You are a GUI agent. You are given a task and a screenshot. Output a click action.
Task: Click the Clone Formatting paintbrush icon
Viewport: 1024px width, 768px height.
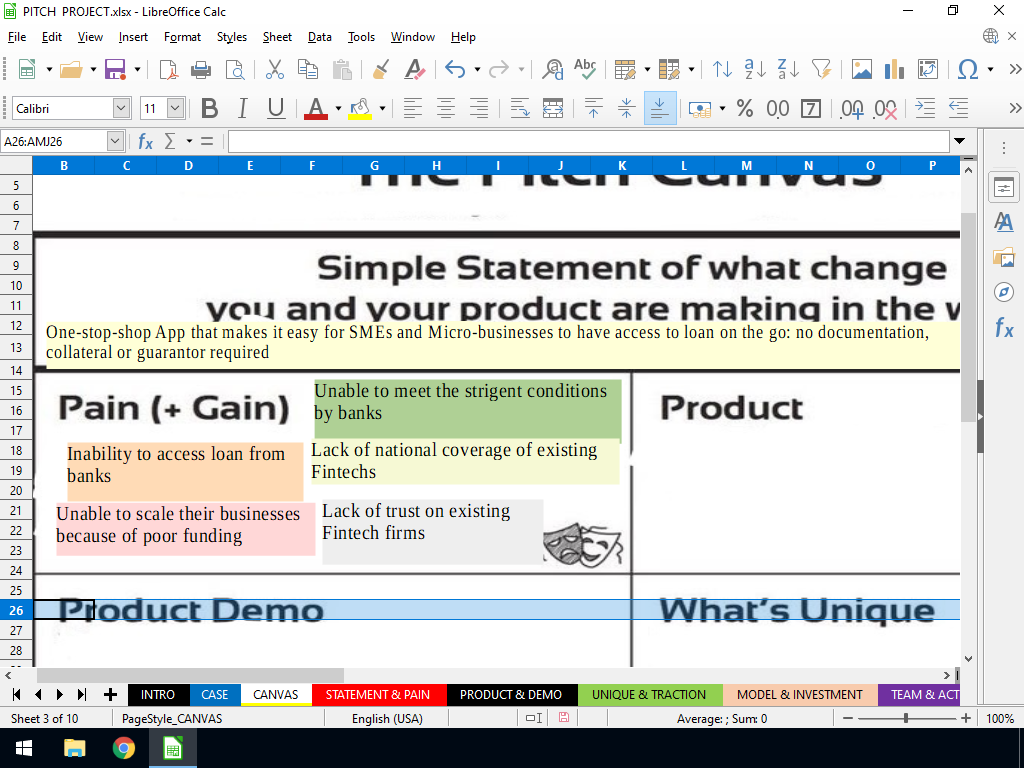click(x=381, y=69)
